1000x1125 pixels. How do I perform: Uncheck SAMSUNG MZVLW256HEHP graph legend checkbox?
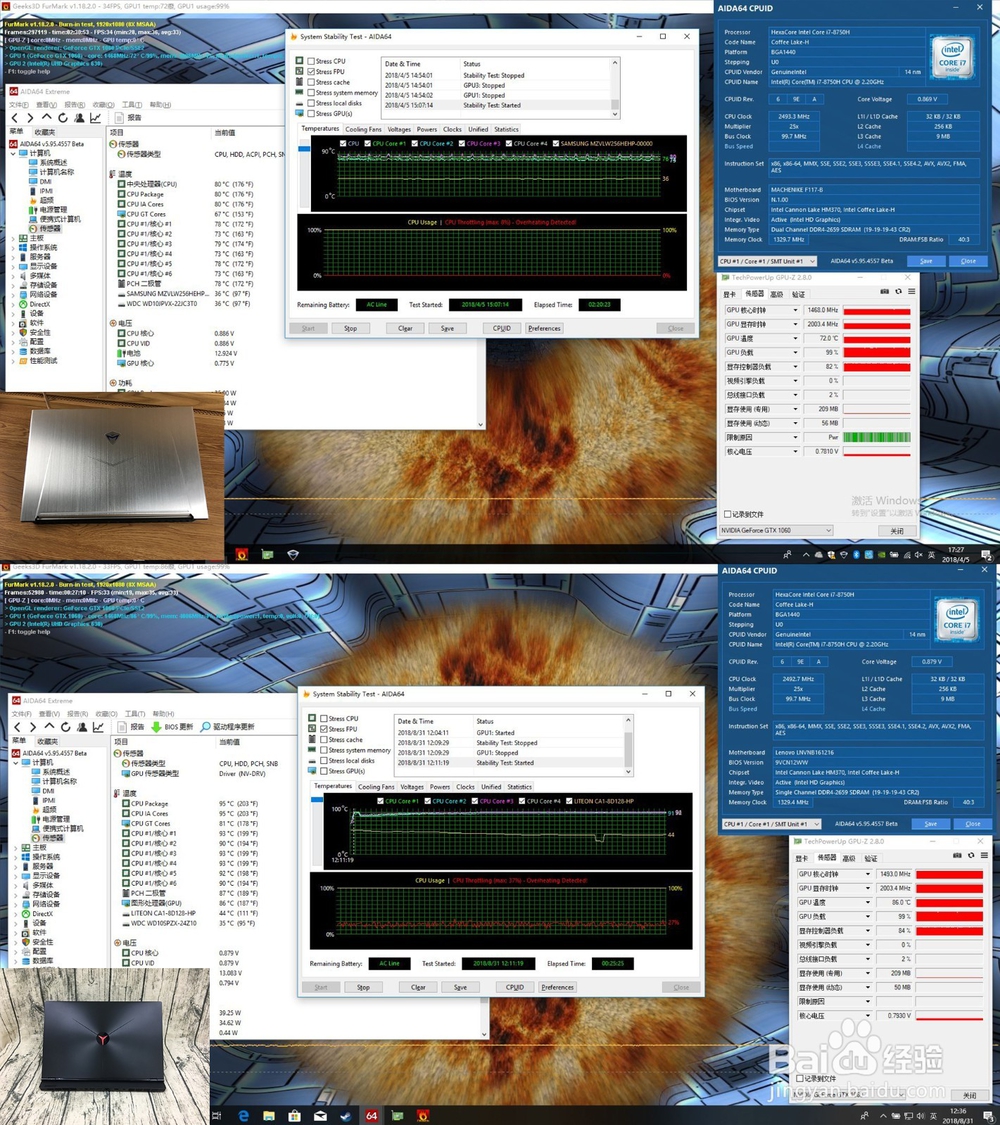point(555,143)
